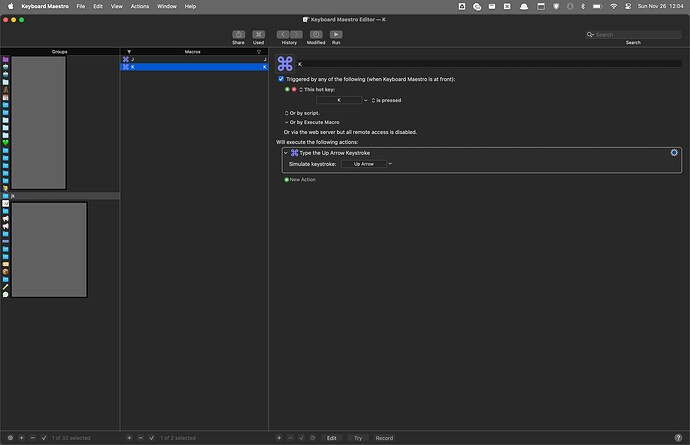Click the Simulate keystroke Up Arrow field

[x=363, y=164]
